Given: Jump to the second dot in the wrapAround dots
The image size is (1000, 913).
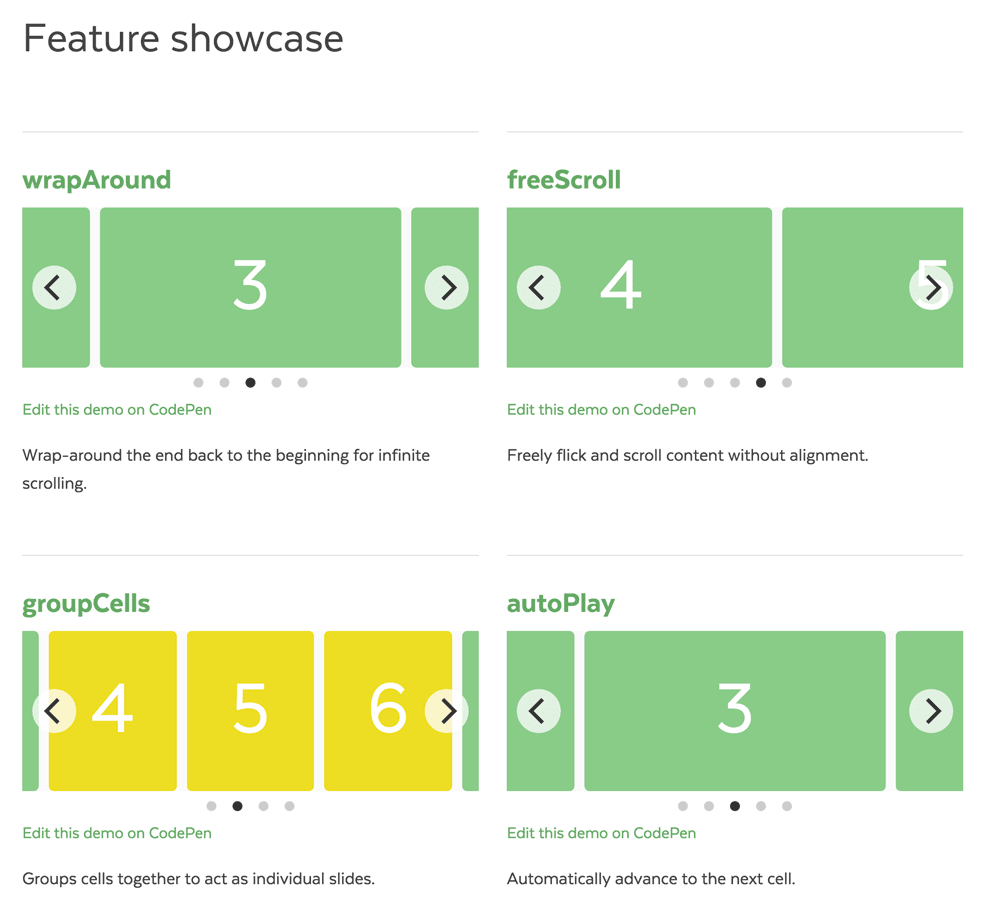Looking at the screenshot, I should pos(224,382).
